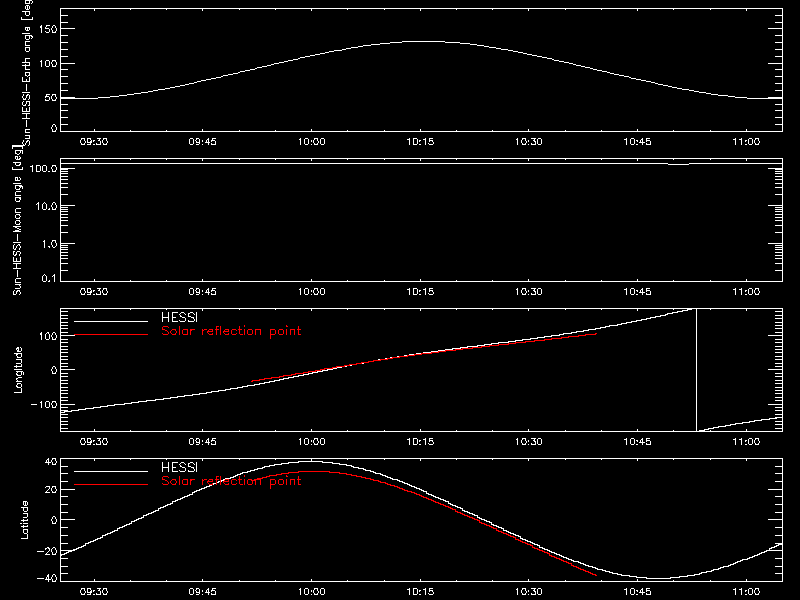Click the 1.0 tick on Moon angle axis
Viewport: 800px width, 600px height.
[49, 244]
